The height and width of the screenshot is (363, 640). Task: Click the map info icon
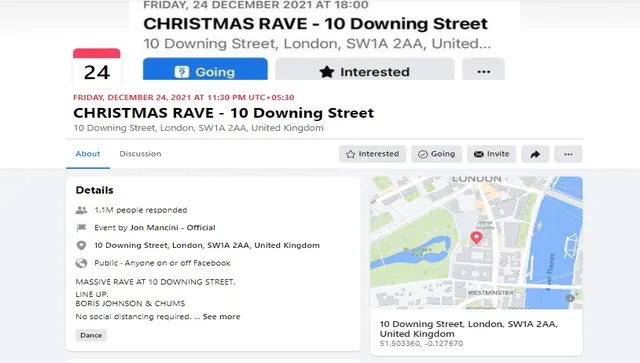[x=570, y=298]
